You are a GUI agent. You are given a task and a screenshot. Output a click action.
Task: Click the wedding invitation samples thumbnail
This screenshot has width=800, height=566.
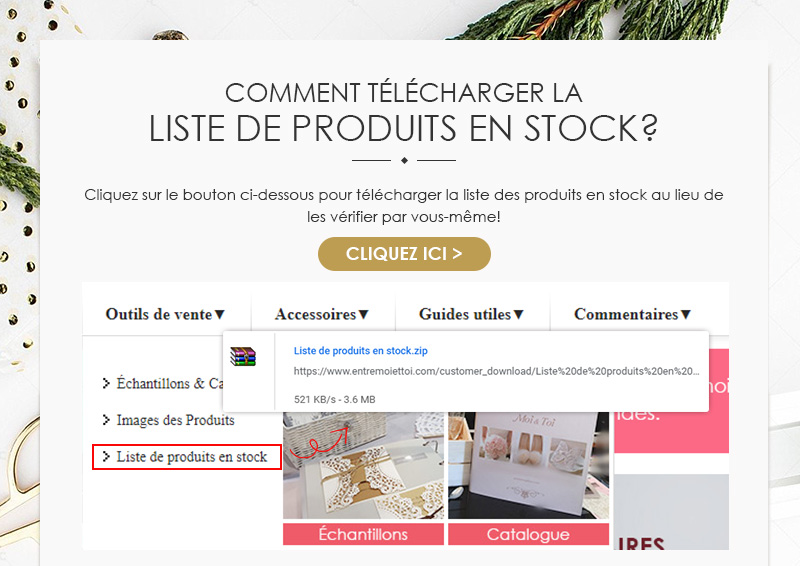click(363, 465)
